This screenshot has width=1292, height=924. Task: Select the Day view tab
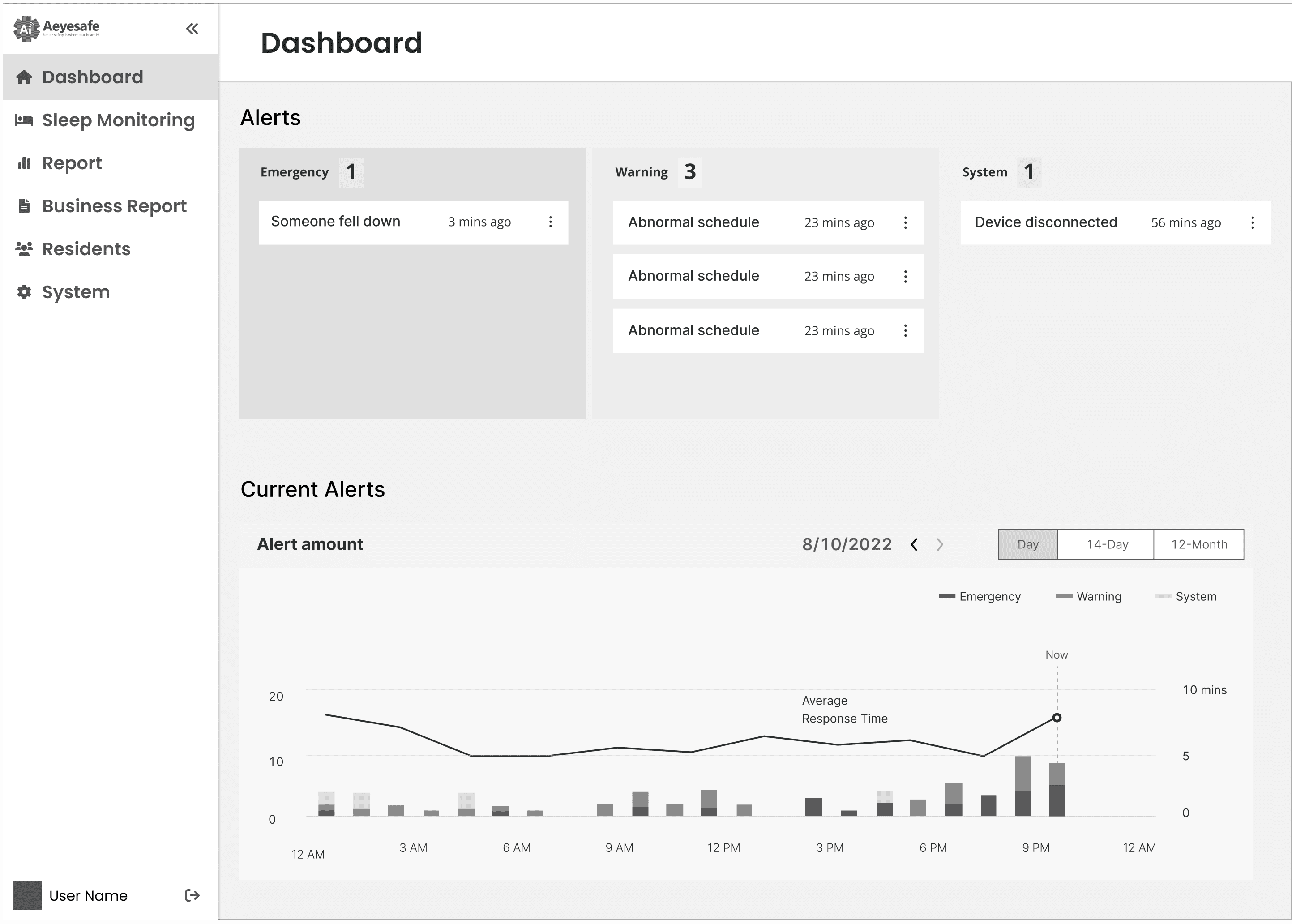(1027, 544)
